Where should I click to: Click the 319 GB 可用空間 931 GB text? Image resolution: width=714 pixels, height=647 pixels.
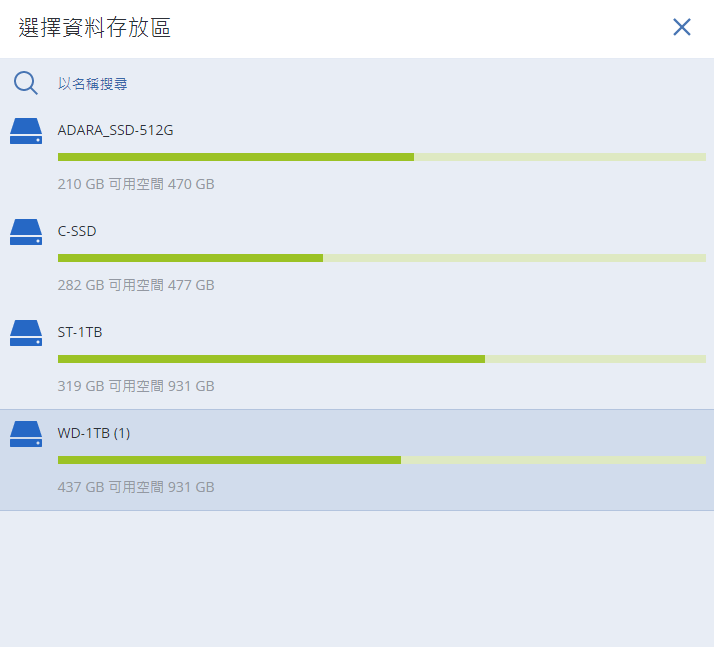click(x=136, y=386)
